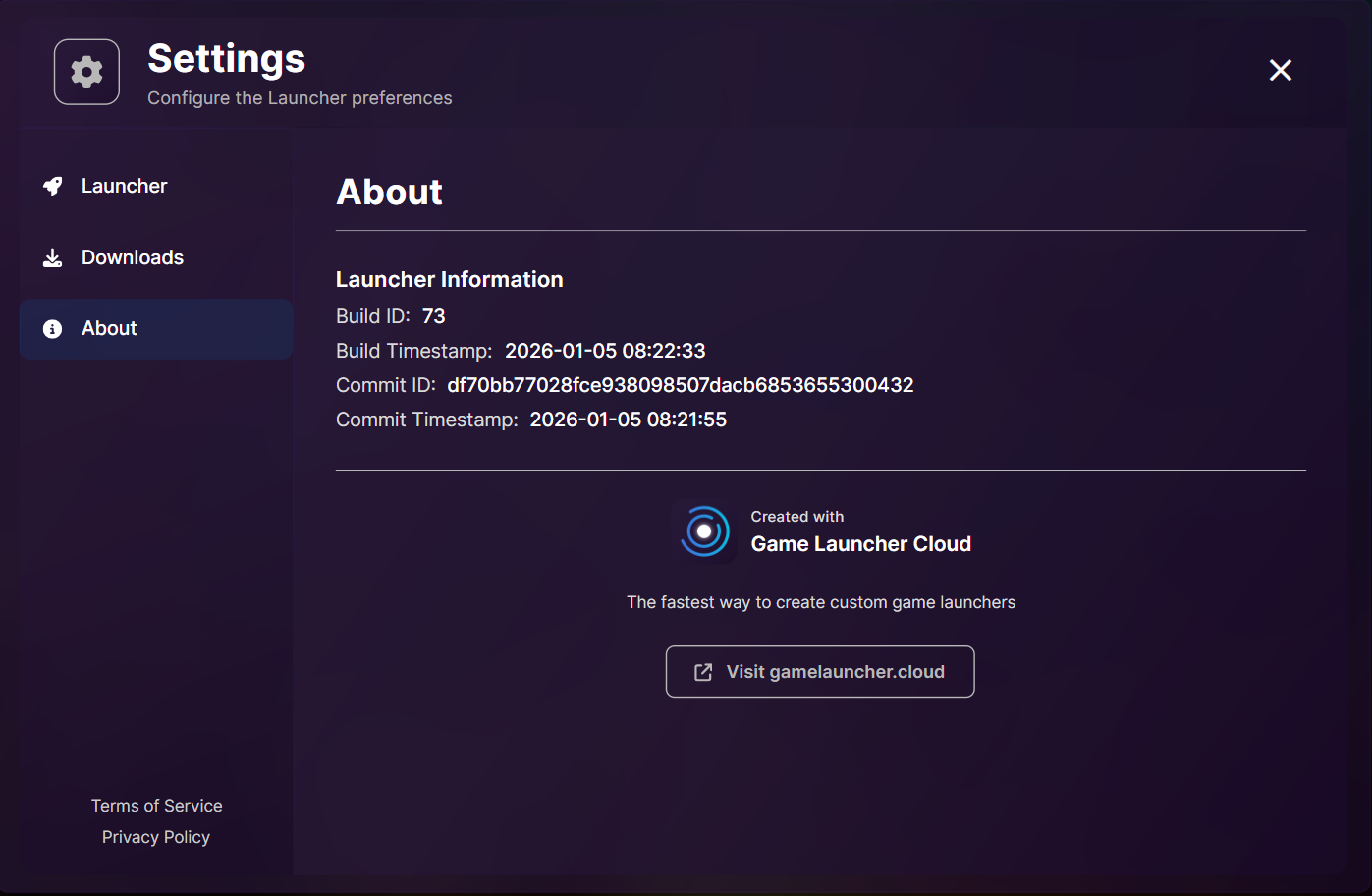The height and width of the screenshot is (896, 1372).
Task: Select the About tab label in sidebar
Action: pyautogui.click(x=109, y=329)
